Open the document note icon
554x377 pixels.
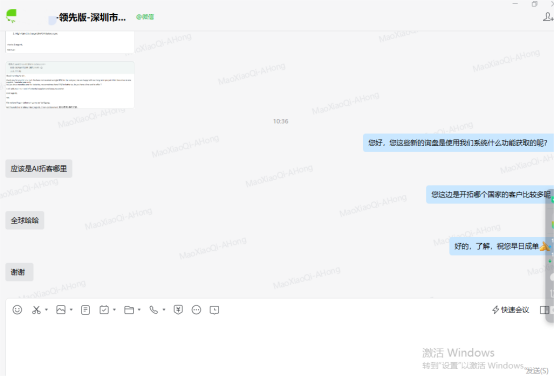tap(86, 310)
